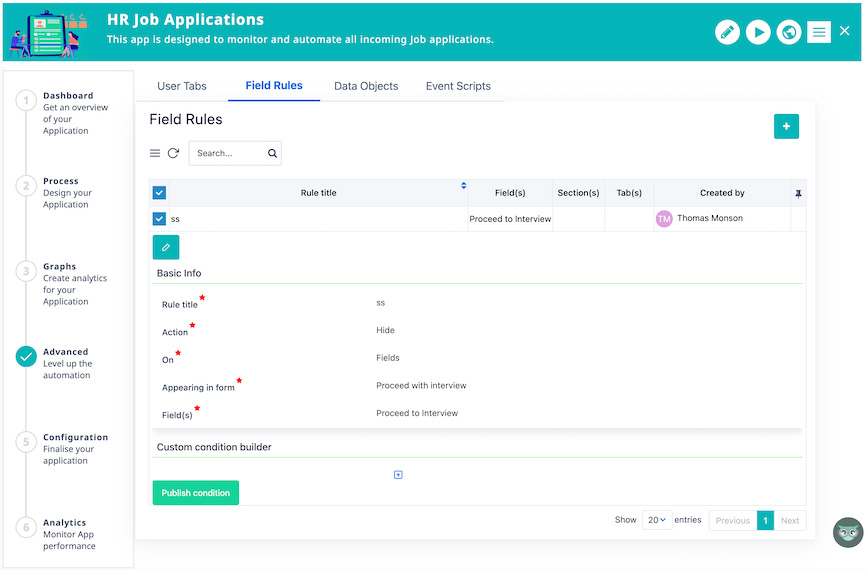The width and height of the screenshot is (866, 570).
Task: Click the Tab(s) column header
Action: coord(629,193)
